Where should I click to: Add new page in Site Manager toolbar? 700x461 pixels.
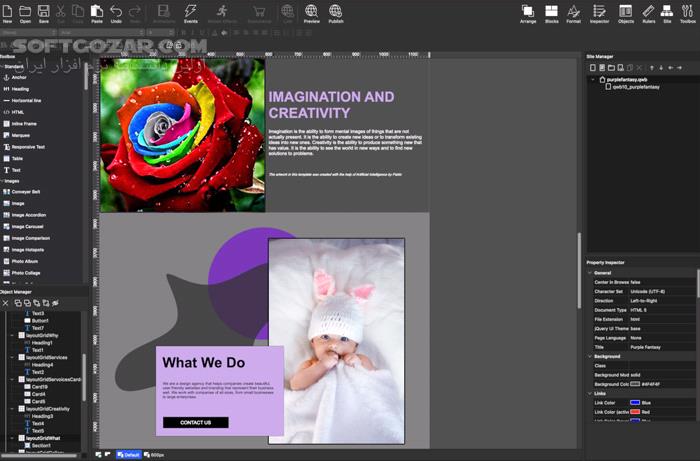point(593,68)
